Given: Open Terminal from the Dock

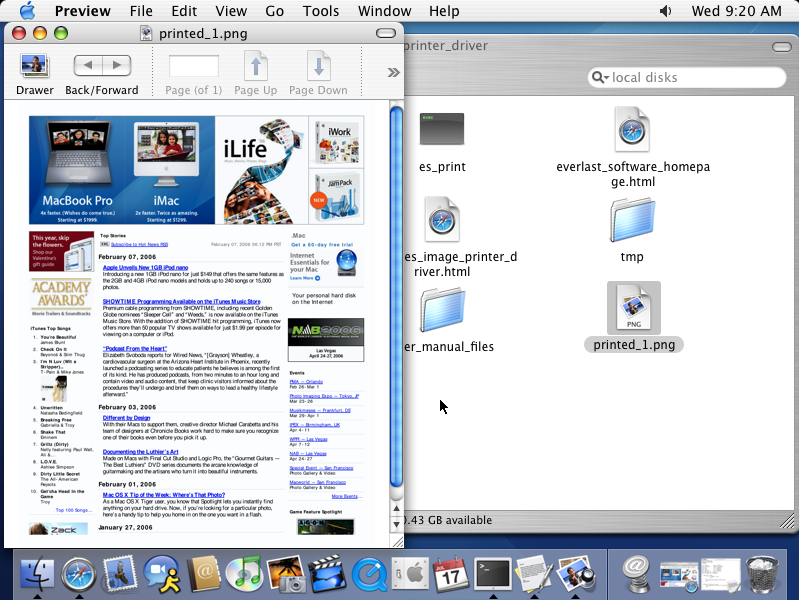Looking at the screenshot, I should click(x=493, y=573).
